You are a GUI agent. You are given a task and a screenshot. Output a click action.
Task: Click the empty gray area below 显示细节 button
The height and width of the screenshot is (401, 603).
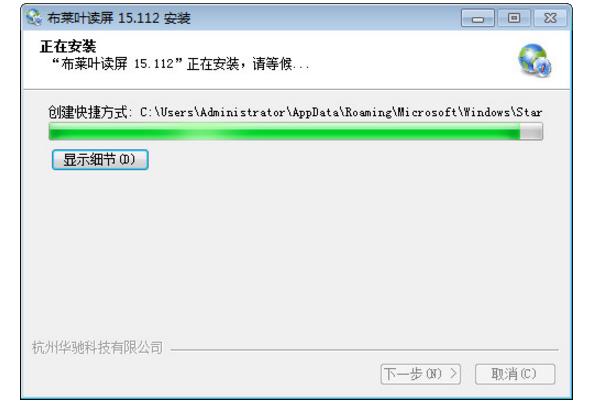(296, 254)
